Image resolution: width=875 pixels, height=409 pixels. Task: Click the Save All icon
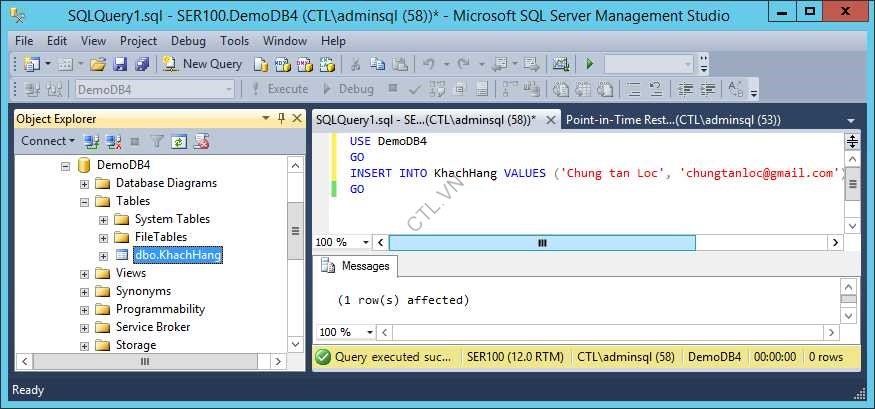tap(141, 64)
